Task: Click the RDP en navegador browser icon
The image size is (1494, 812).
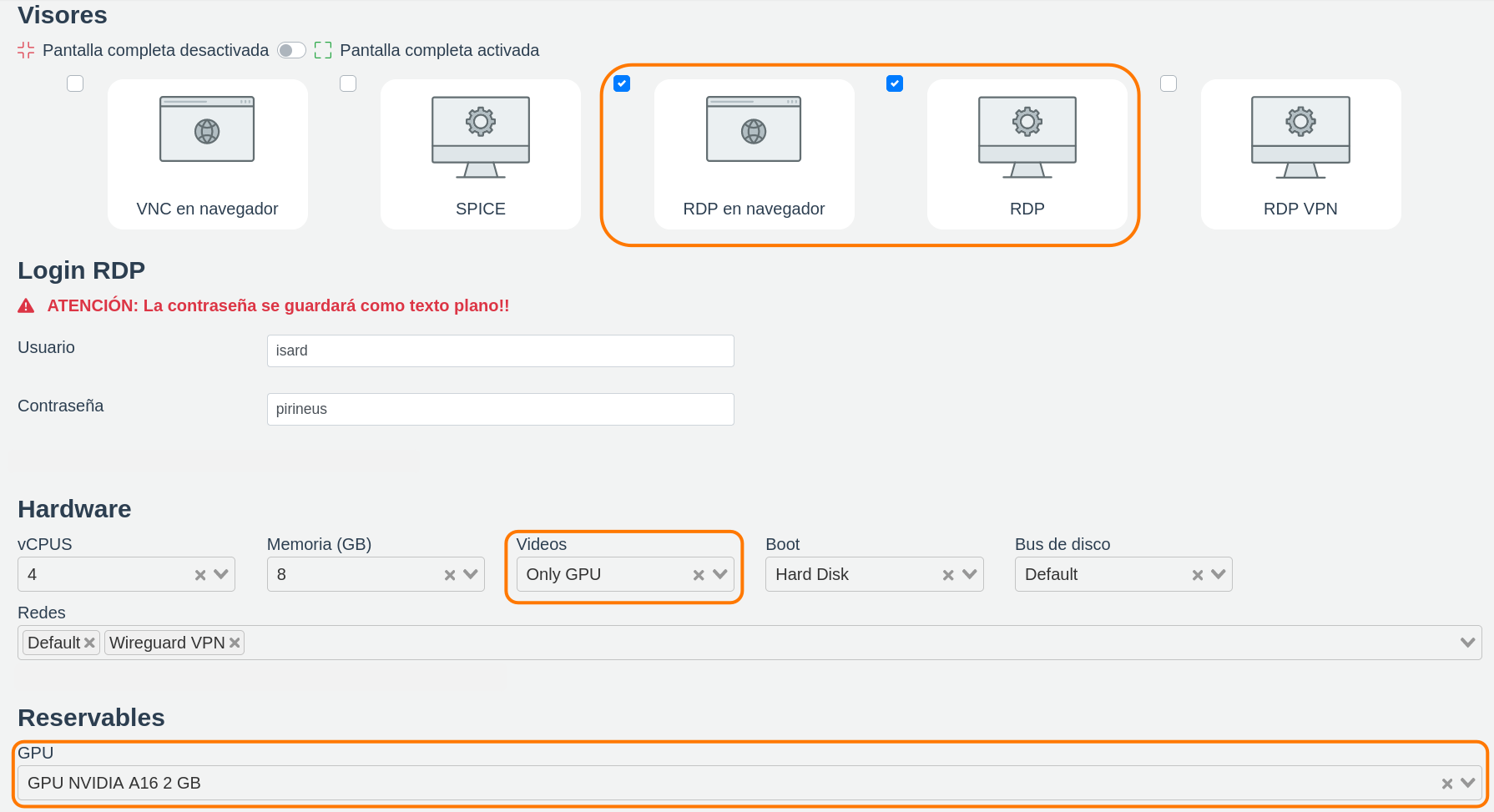Action: click(x=753, y=129)
